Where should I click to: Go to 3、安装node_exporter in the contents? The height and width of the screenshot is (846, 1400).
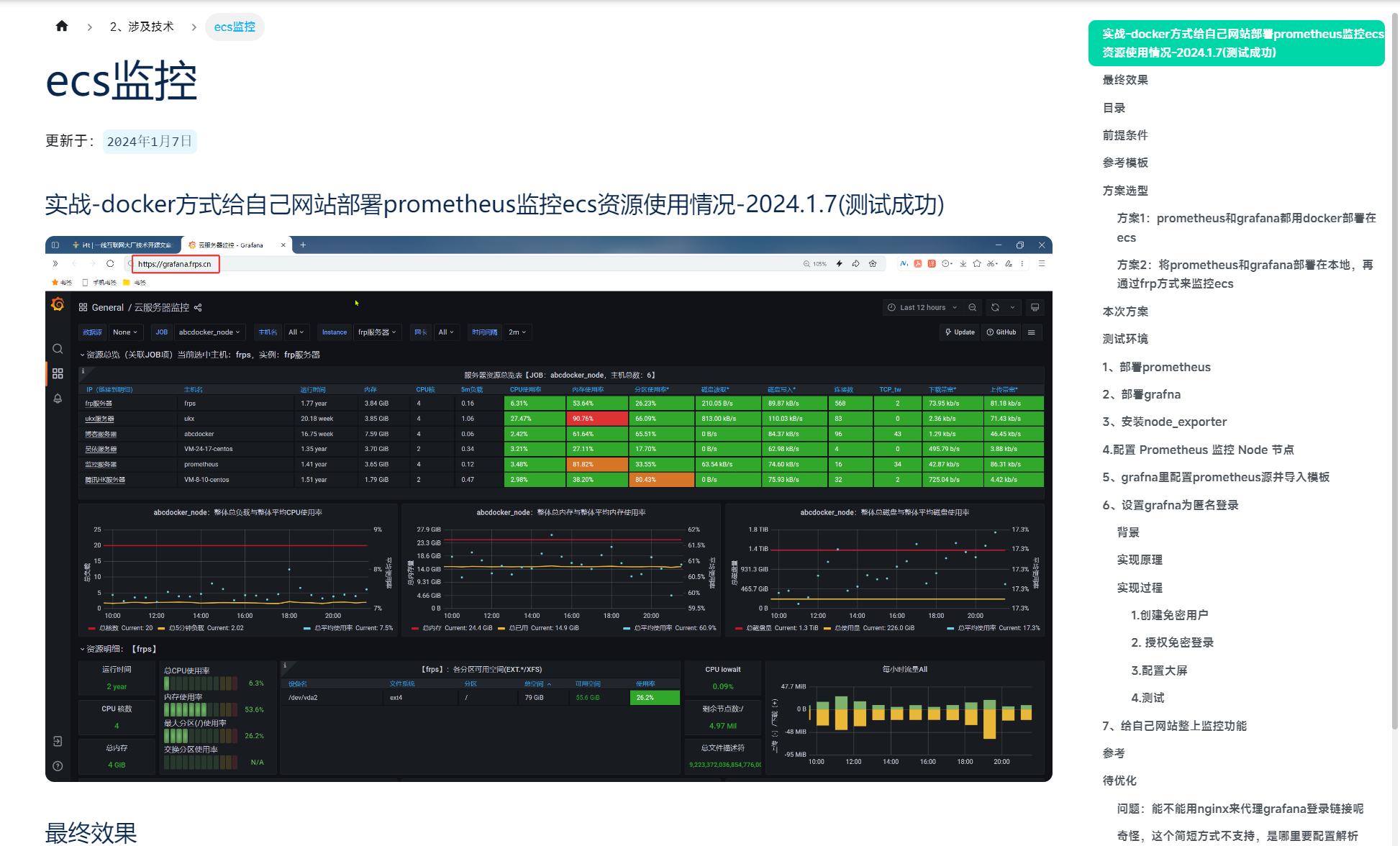click(1165, 422)
